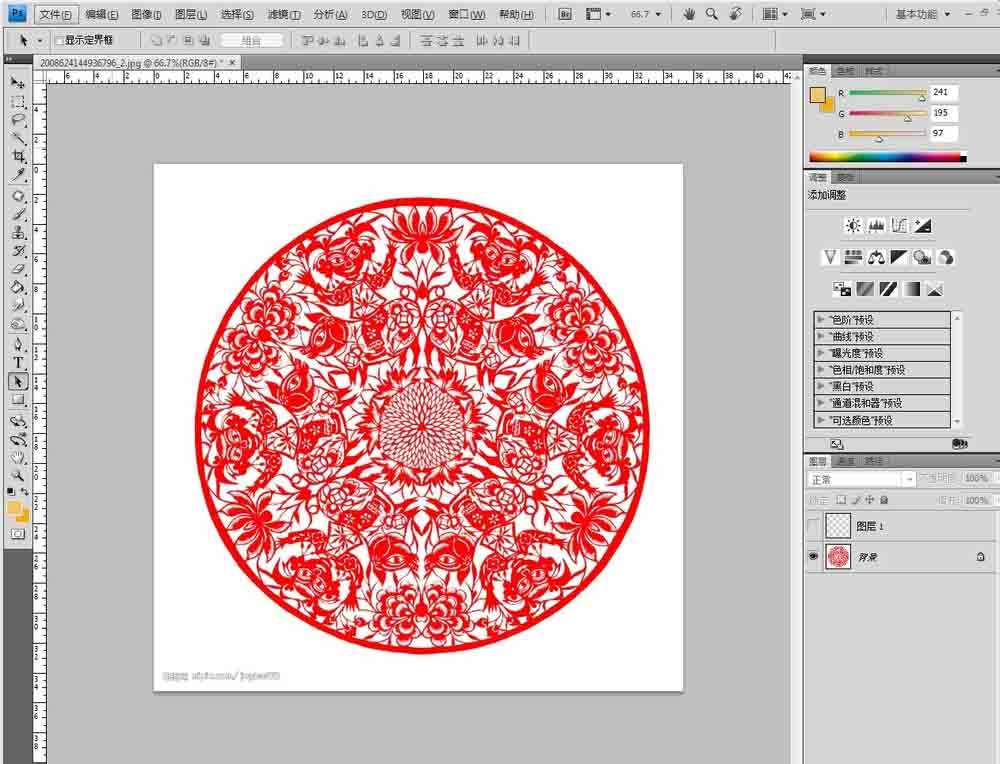This screenshot has width=1000, height=764.
Task: Open the 编辑(E) menu
Action: 101,14
